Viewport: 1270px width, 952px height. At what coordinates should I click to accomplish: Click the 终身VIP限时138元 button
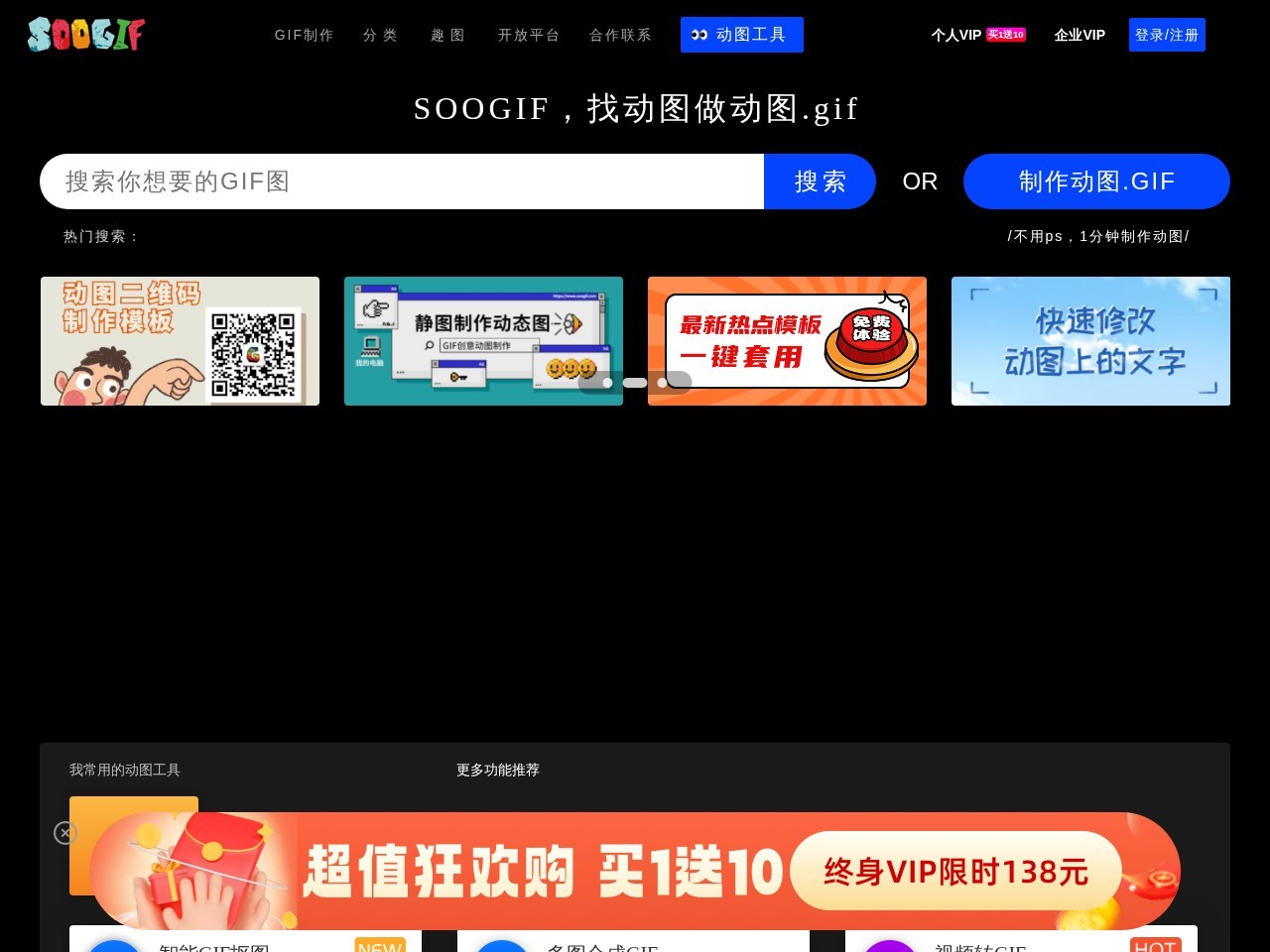(x=955, y=872)
